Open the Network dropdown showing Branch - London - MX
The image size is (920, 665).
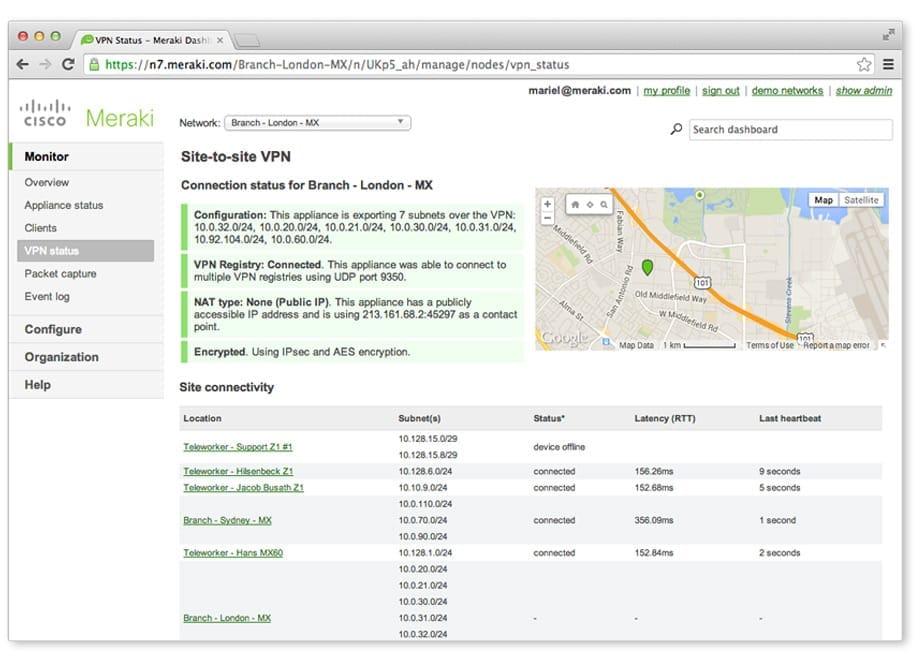pyautogui.click(x=317, y=123)
